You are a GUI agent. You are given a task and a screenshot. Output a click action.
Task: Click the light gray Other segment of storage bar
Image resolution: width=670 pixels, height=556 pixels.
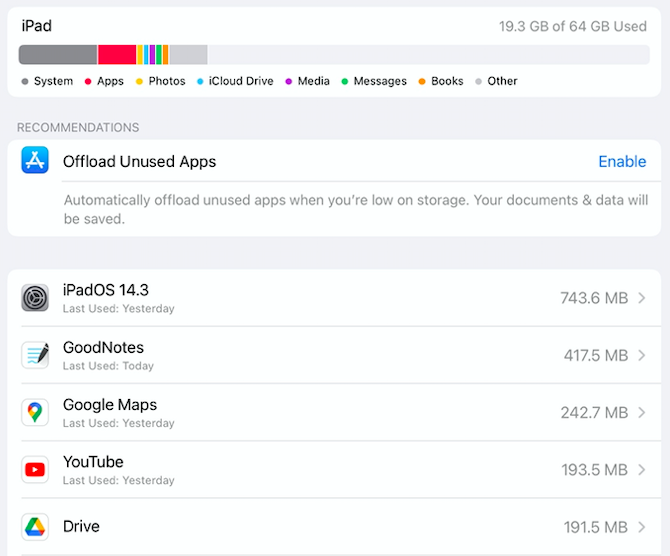pos(188,55)
